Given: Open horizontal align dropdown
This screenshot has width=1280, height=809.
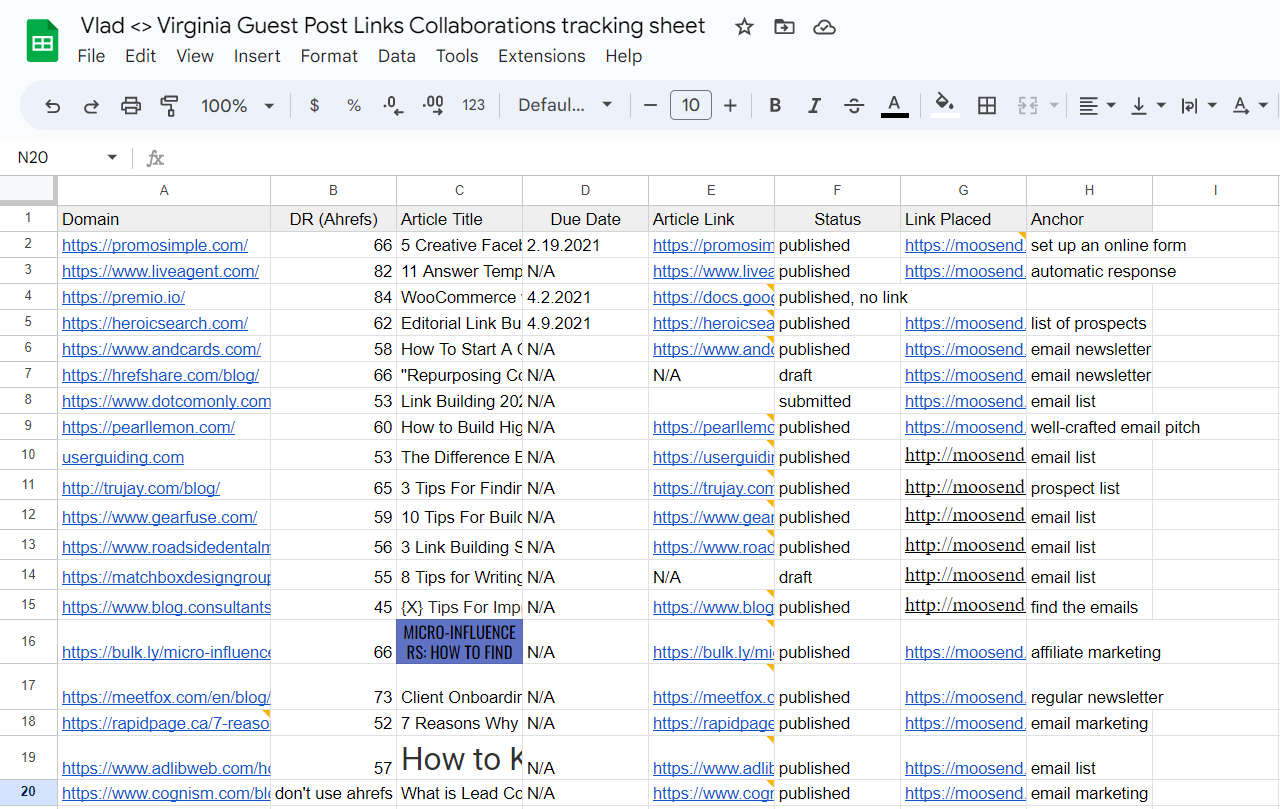Looking at the screenshot, I should coord(1097,105).
